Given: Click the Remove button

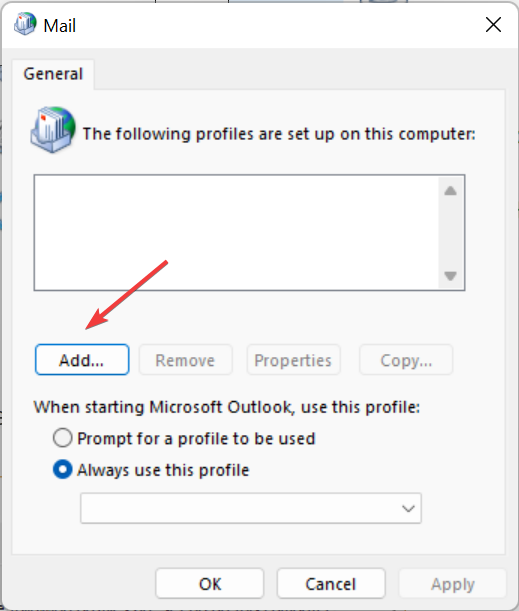Looking at the screenshot, I should 185,360.
